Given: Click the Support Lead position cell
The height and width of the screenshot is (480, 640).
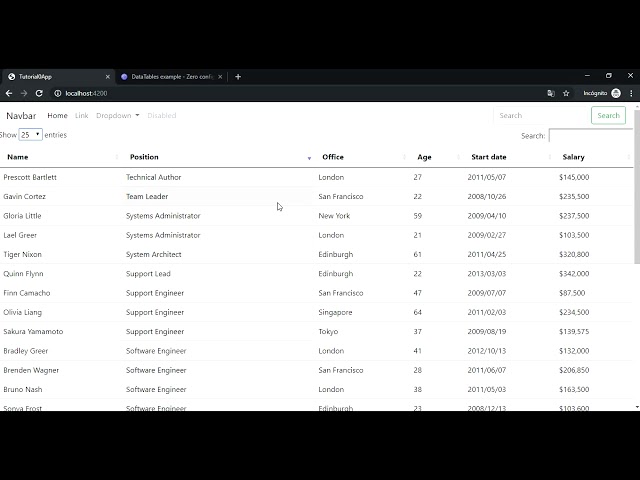Looking at the screenshot, I should [x=148, y=274].
